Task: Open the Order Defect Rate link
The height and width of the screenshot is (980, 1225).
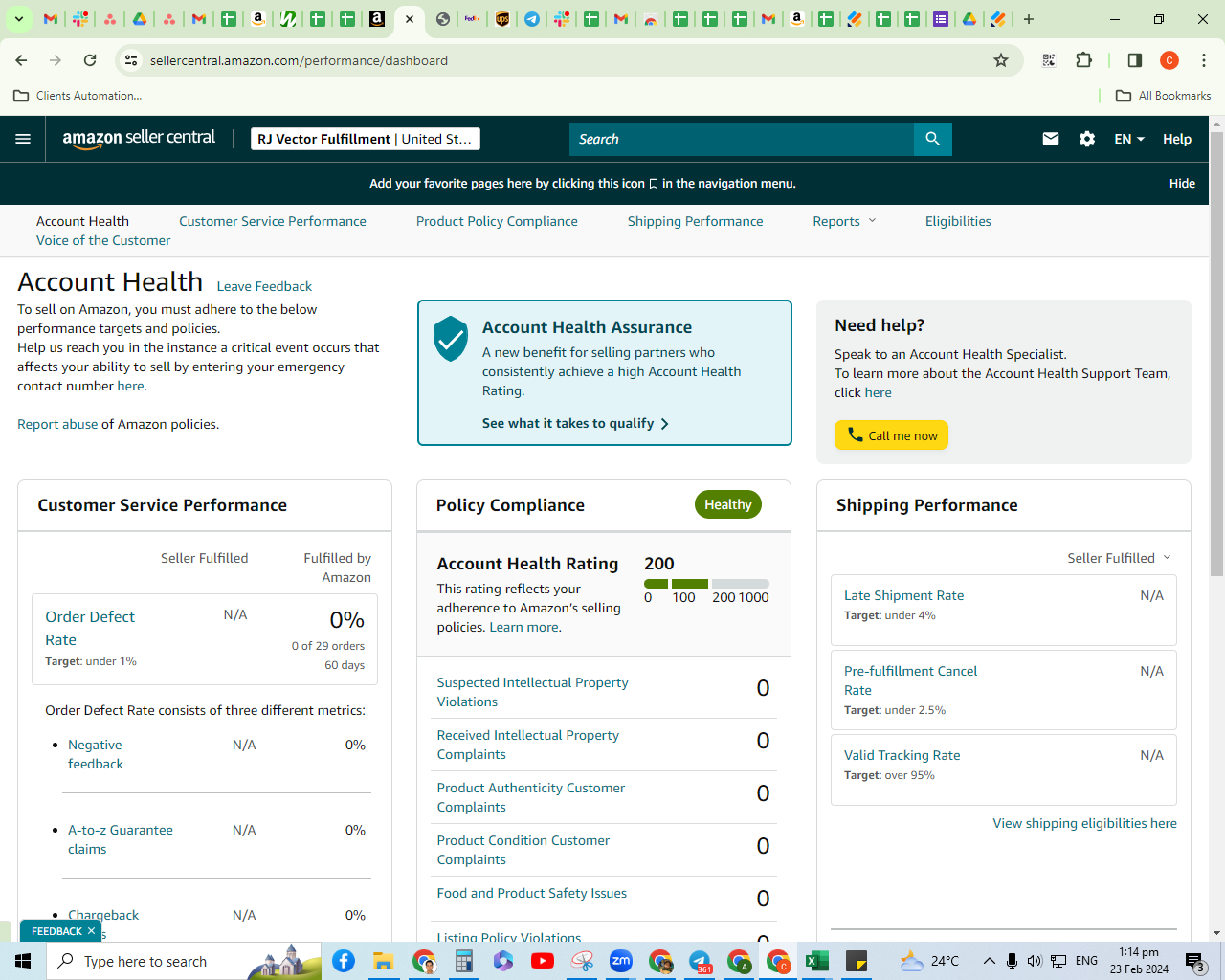Action: pos(90,628)
